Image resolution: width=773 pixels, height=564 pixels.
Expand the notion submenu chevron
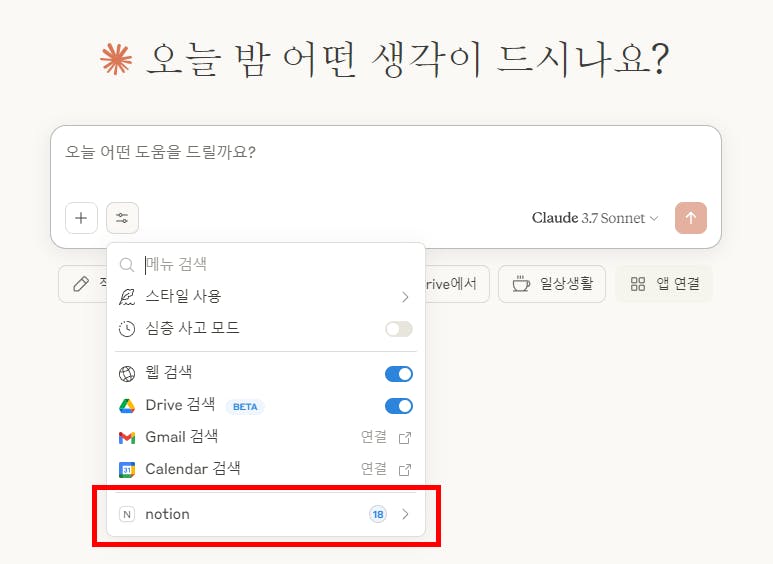coord(405,514)
